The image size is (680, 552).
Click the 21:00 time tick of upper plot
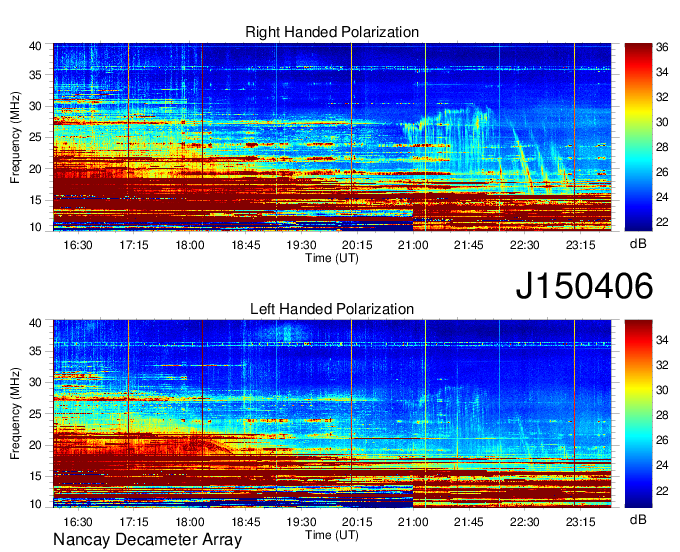(413, 245)
